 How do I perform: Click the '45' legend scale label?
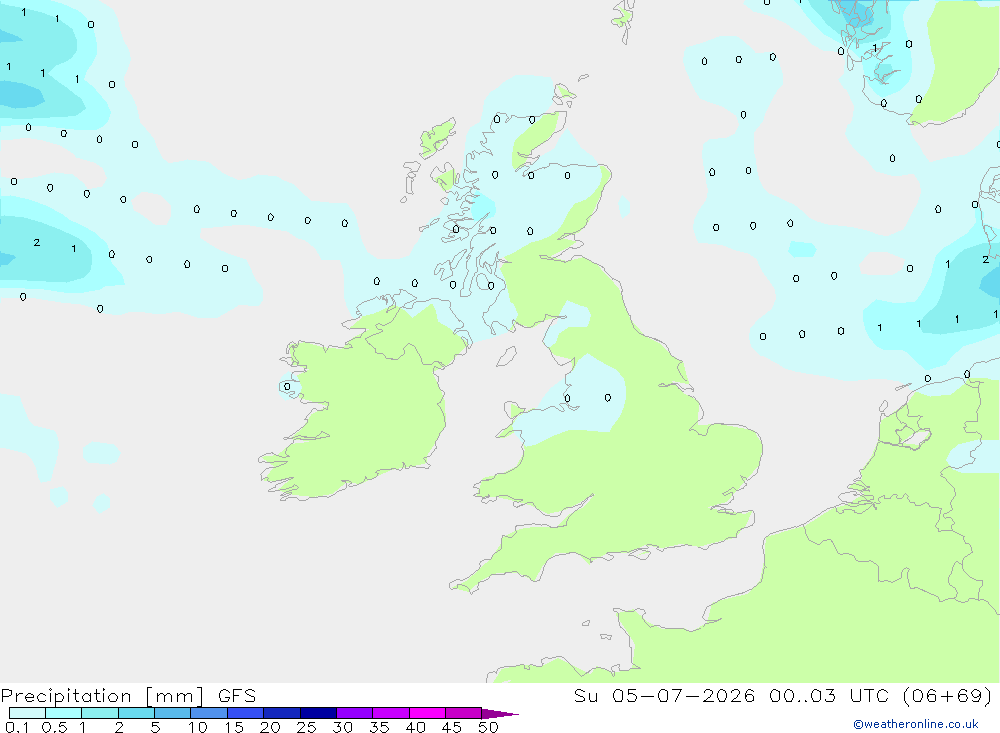tap(452, 727)
